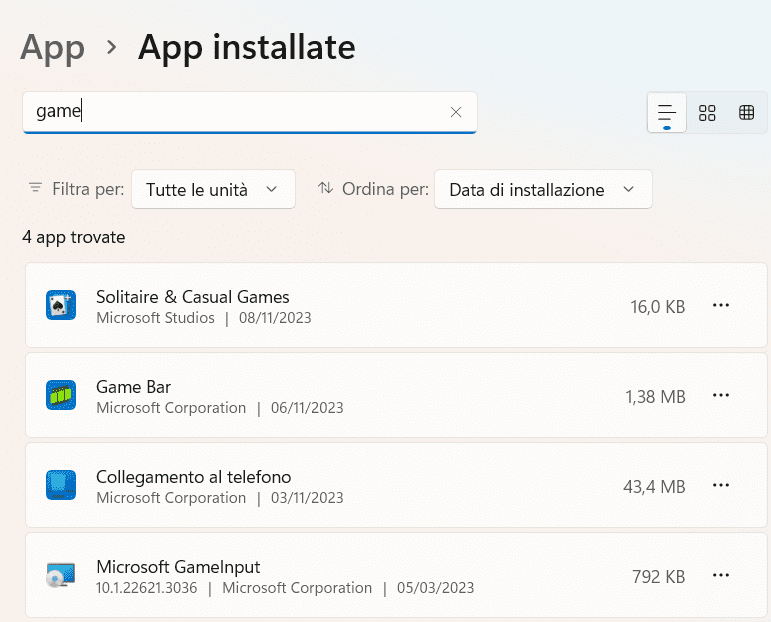Go back to App breadcrumb
The image size is (771, 622).
(x=52, y=47)
